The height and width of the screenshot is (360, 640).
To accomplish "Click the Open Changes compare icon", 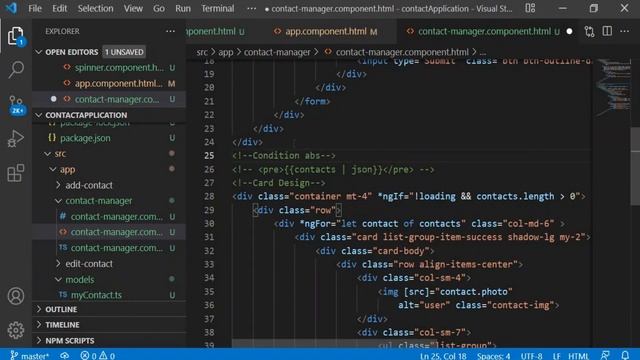I will tap(589, 31).
